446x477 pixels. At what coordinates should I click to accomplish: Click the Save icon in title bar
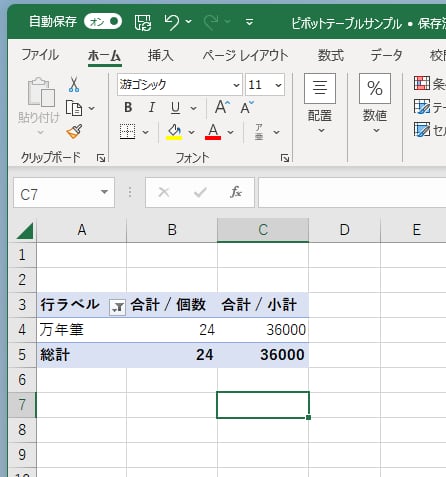tap(143, 23)
